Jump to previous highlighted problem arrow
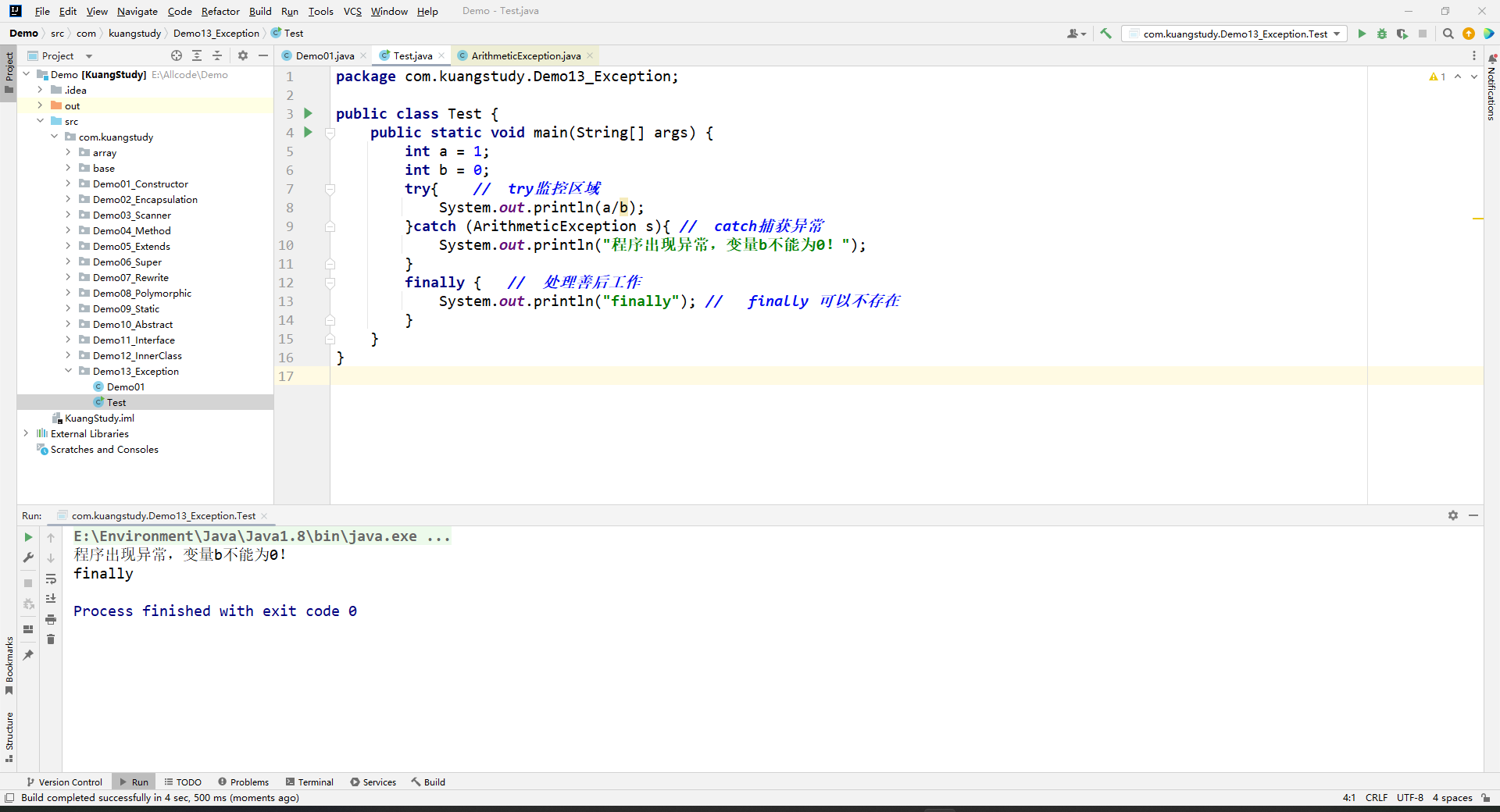The image size is (1500, 812). tap(1458, 77)
